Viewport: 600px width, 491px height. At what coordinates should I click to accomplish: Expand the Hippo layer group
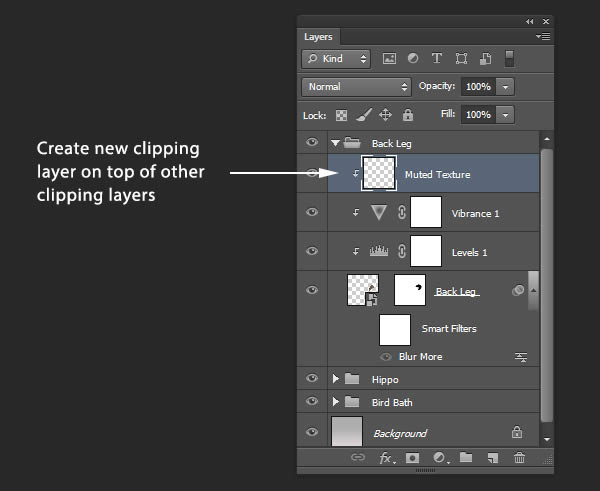click(x=336, y=379)
